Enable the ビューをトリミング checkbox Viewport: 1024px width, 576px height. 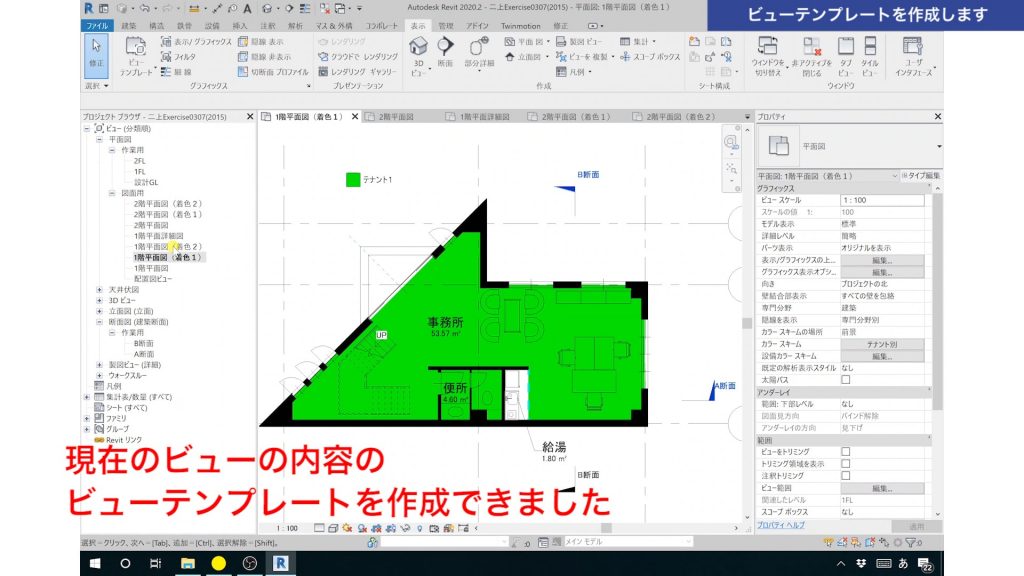(x=845, y=451)
